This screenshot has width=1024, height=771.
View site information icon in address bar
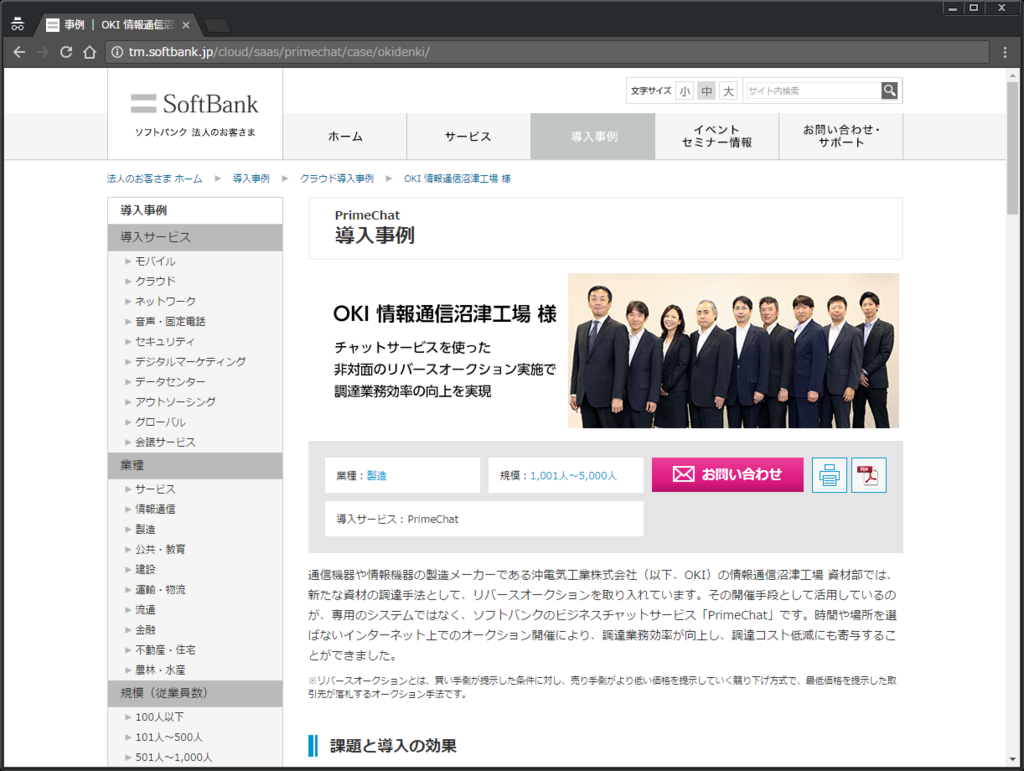pos(117,52)
